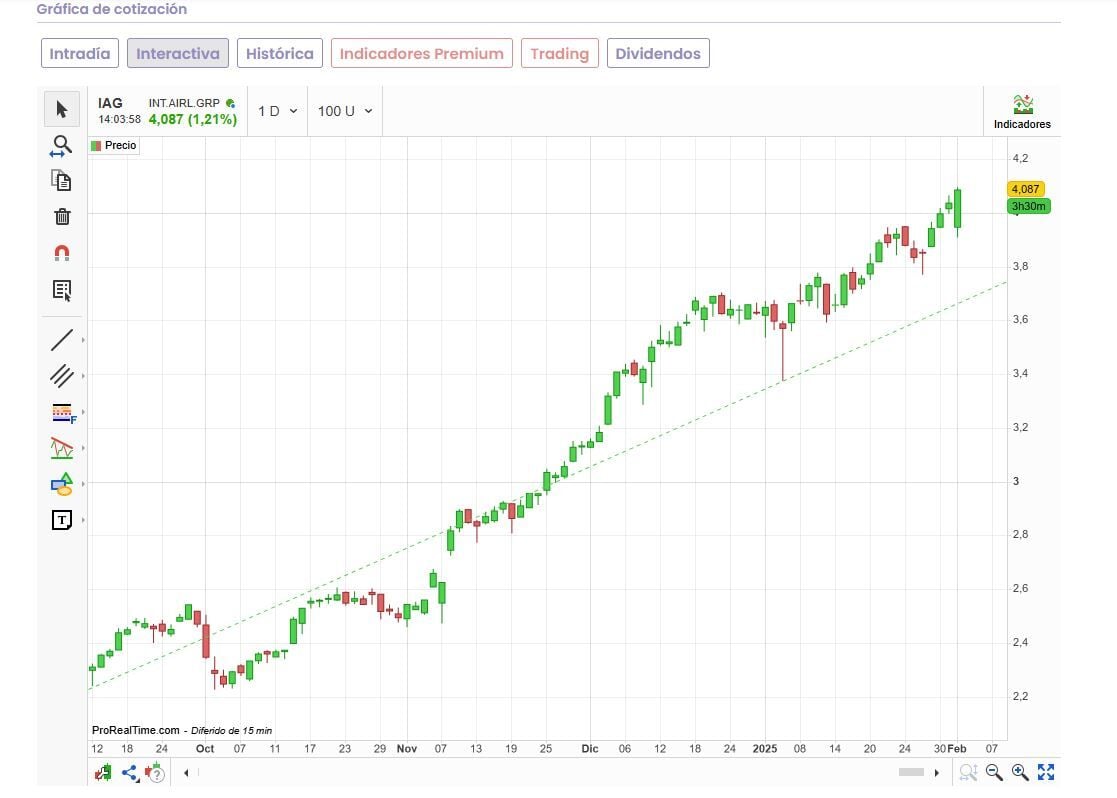Toggle fullscreen chart expand icon
The height and width of the screenshot is (798, 1117).
pos(1046,772)
